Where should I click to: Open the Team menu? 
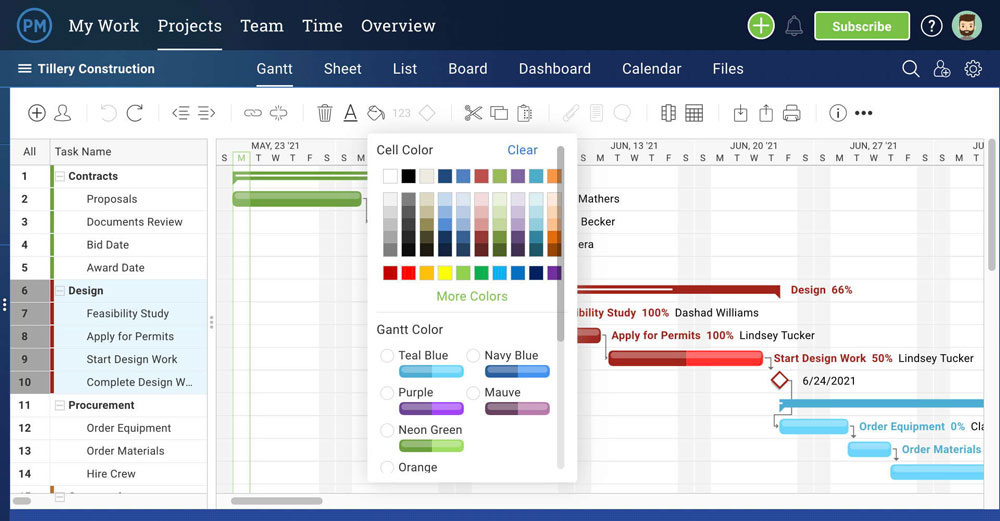coord(261,26)
